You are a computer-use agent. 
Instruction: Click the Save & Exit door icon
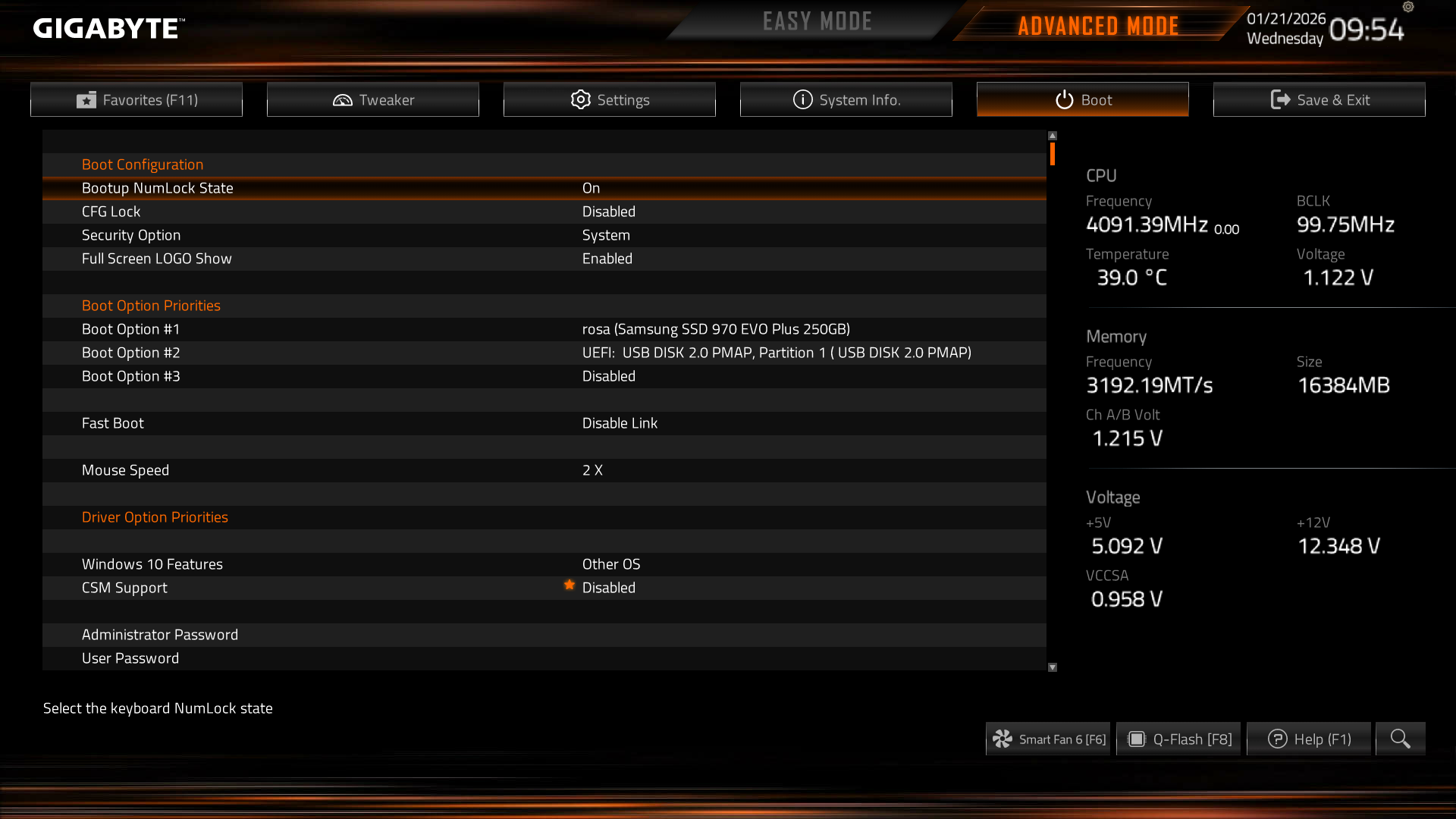pyautogui.click(x=1280, y=100)
